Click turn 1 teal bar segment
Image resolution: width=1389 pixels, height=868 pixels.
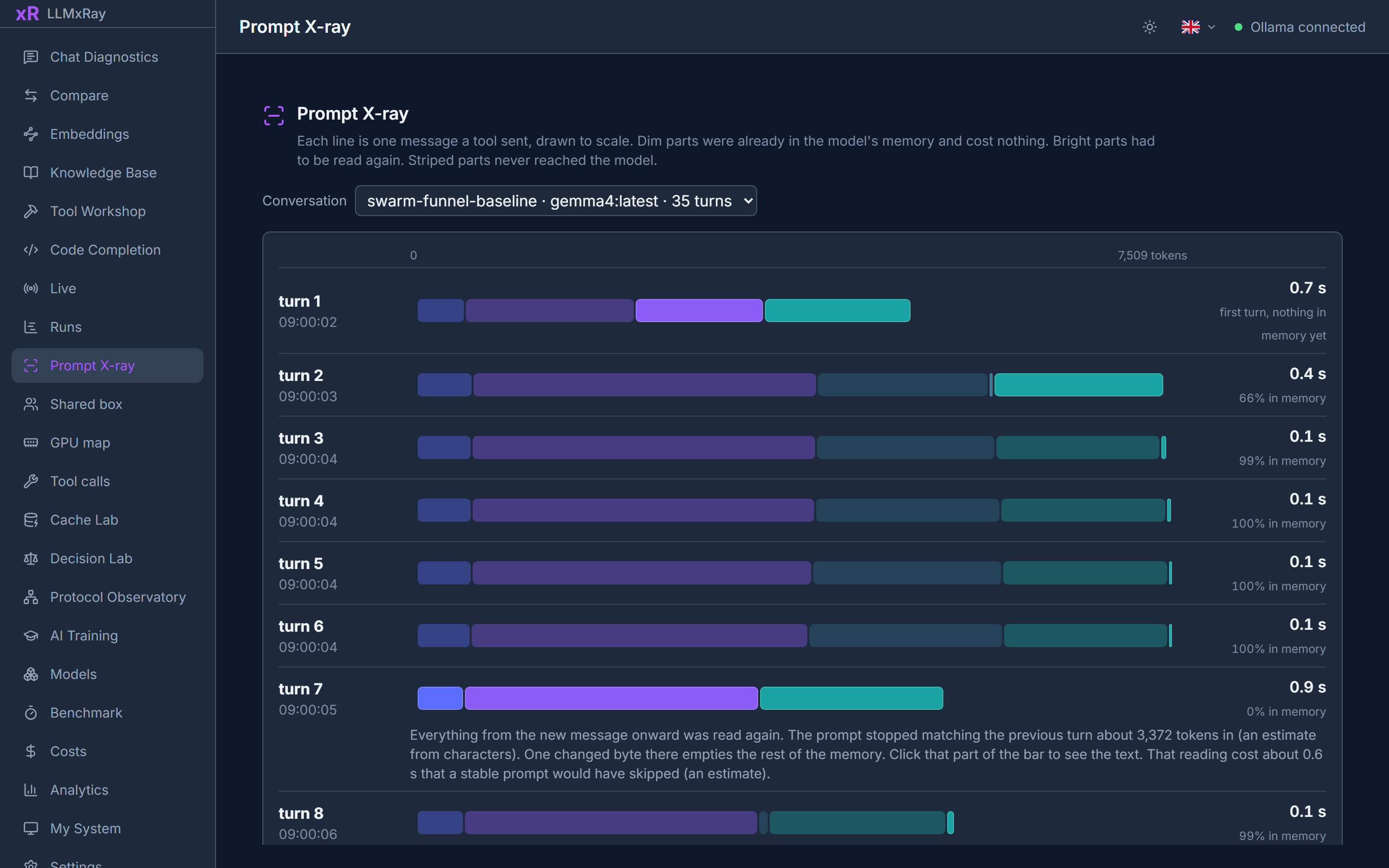coord(837,310)
